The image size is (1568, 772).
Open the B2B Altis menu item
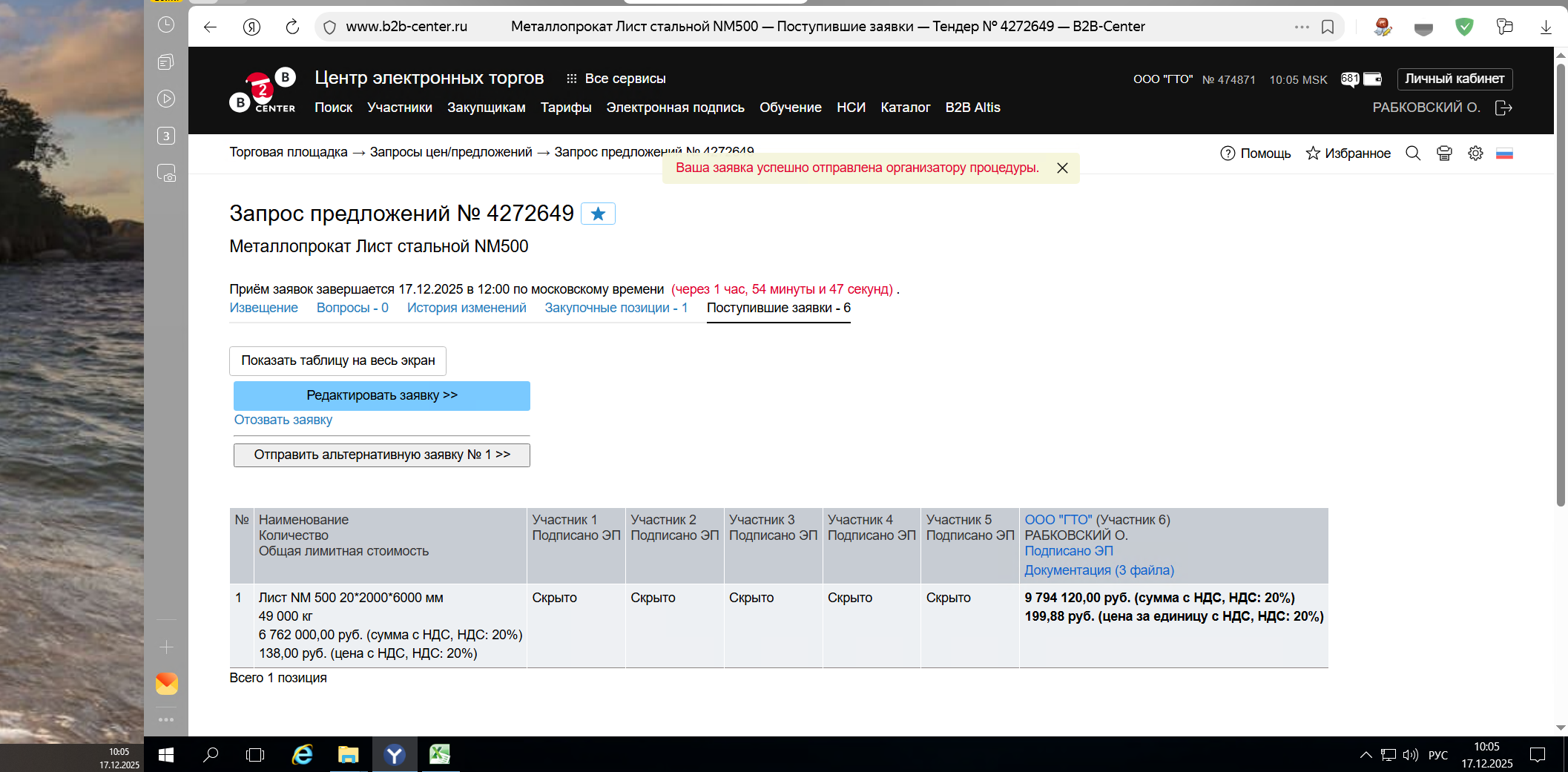[972, 108]
